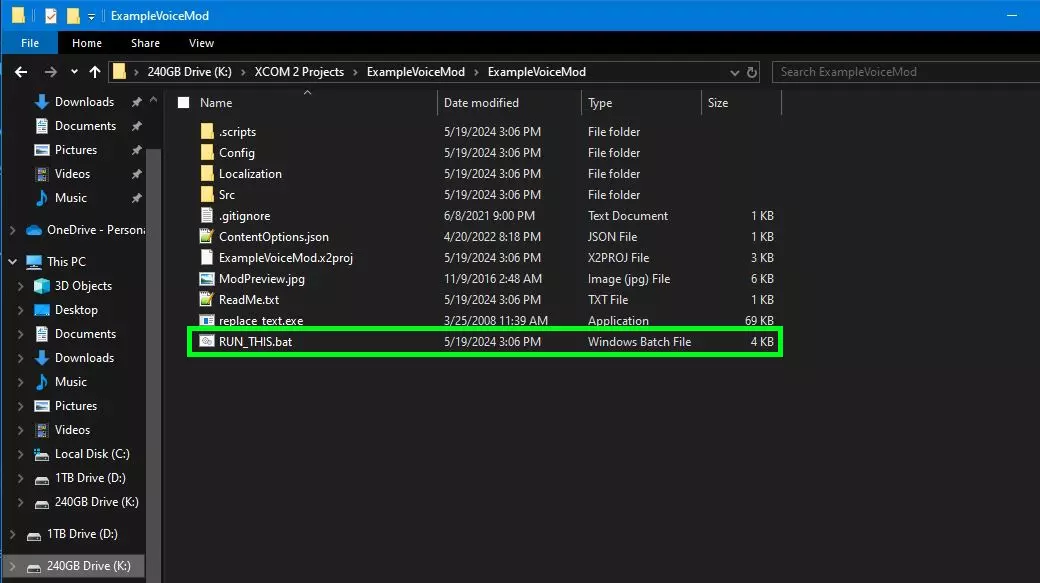Click the ContentOptions.json file icon

coord(207,236)
